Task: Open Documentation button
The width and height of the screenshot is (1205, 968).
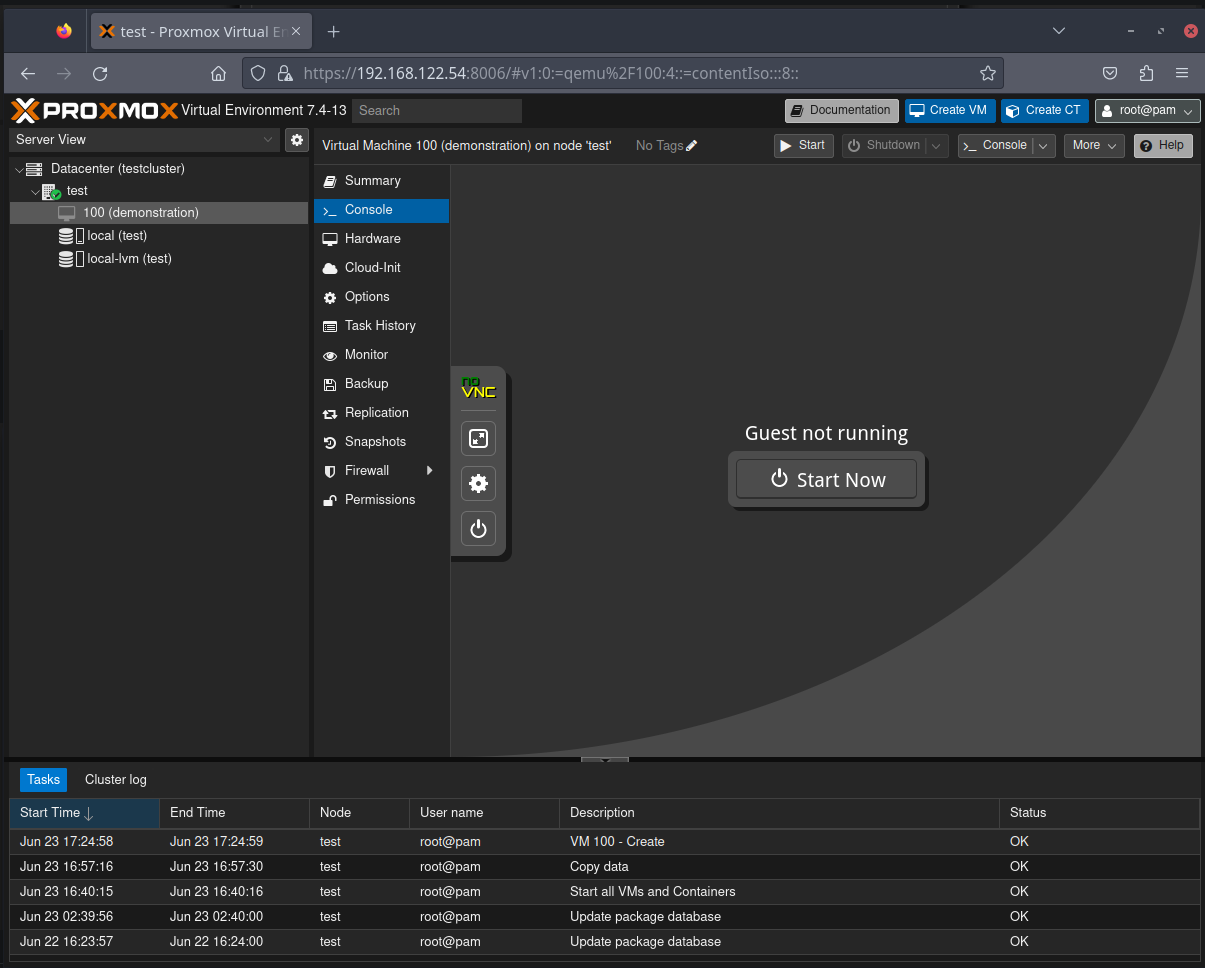Action: (x=841, y=111)
